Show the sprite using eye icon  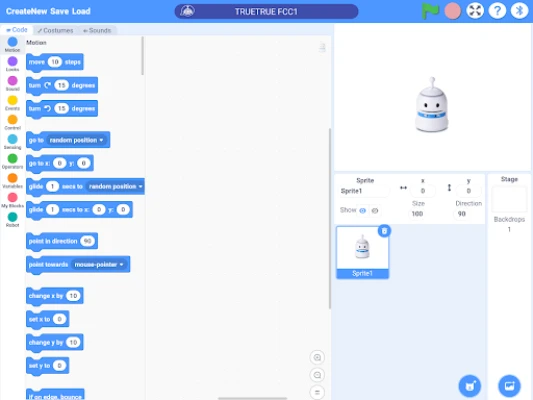click(363, 210)
